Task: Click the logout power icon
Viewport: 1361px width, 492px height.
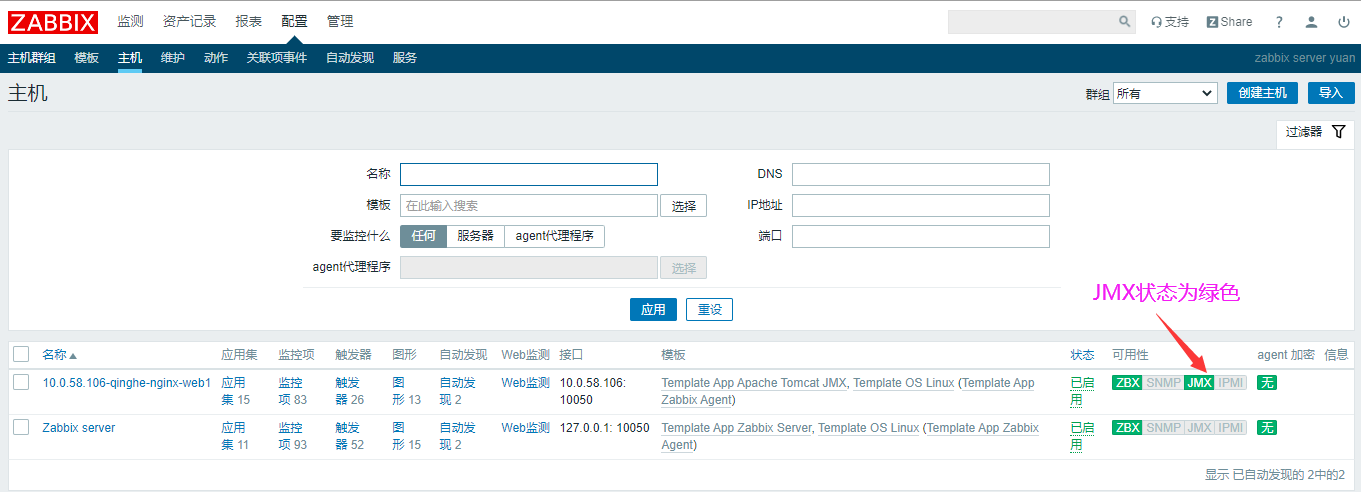Action: point(1343,22)
